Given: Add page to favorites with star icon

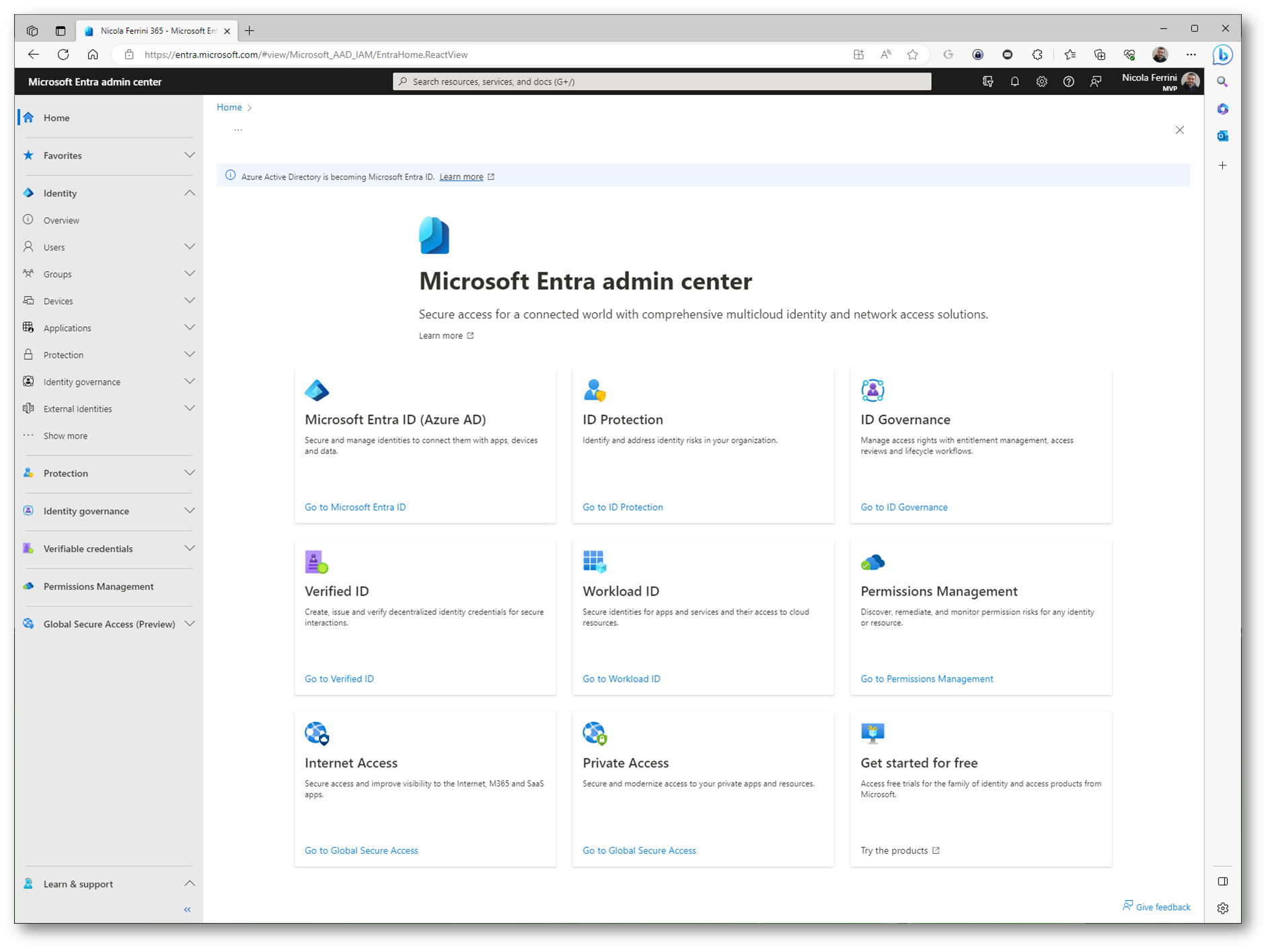Looking at the screenshot, I should (x=912, y=54).
